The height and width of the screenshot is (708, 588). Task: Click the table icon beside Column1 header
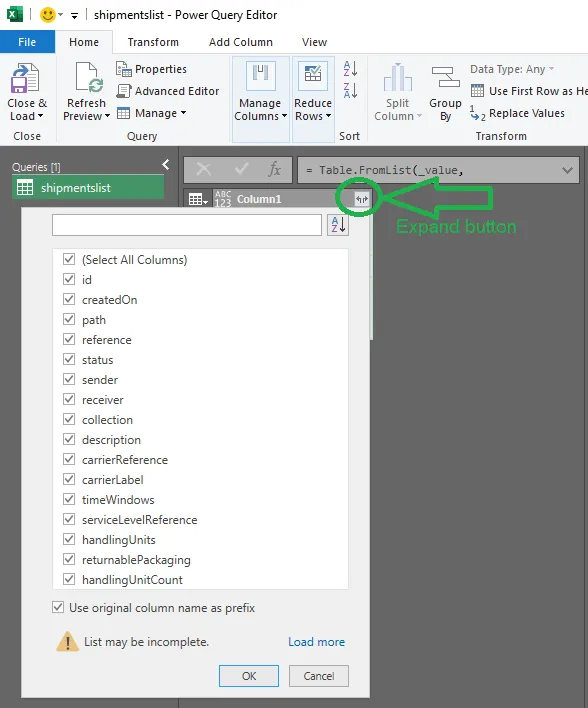(x=198, y=199)
